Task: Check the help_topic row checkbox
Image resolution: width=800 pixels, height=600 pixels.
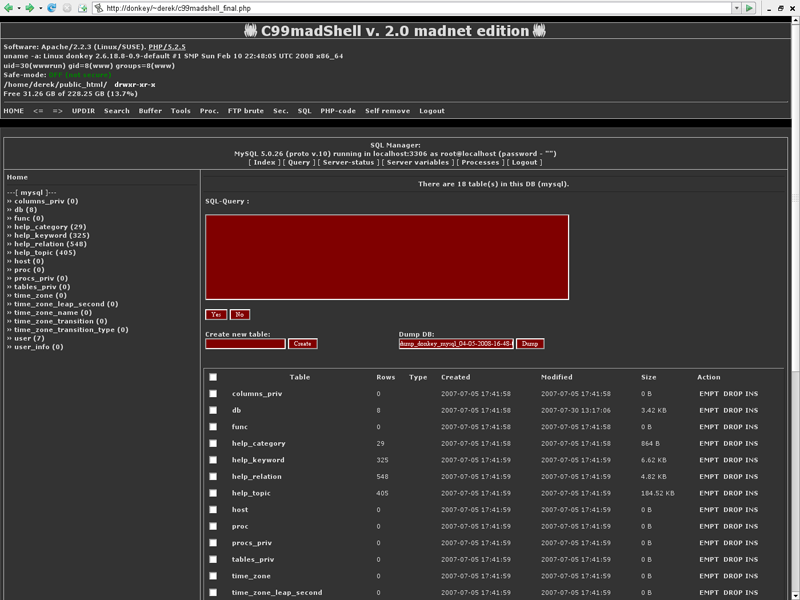Action: [213, 493]
